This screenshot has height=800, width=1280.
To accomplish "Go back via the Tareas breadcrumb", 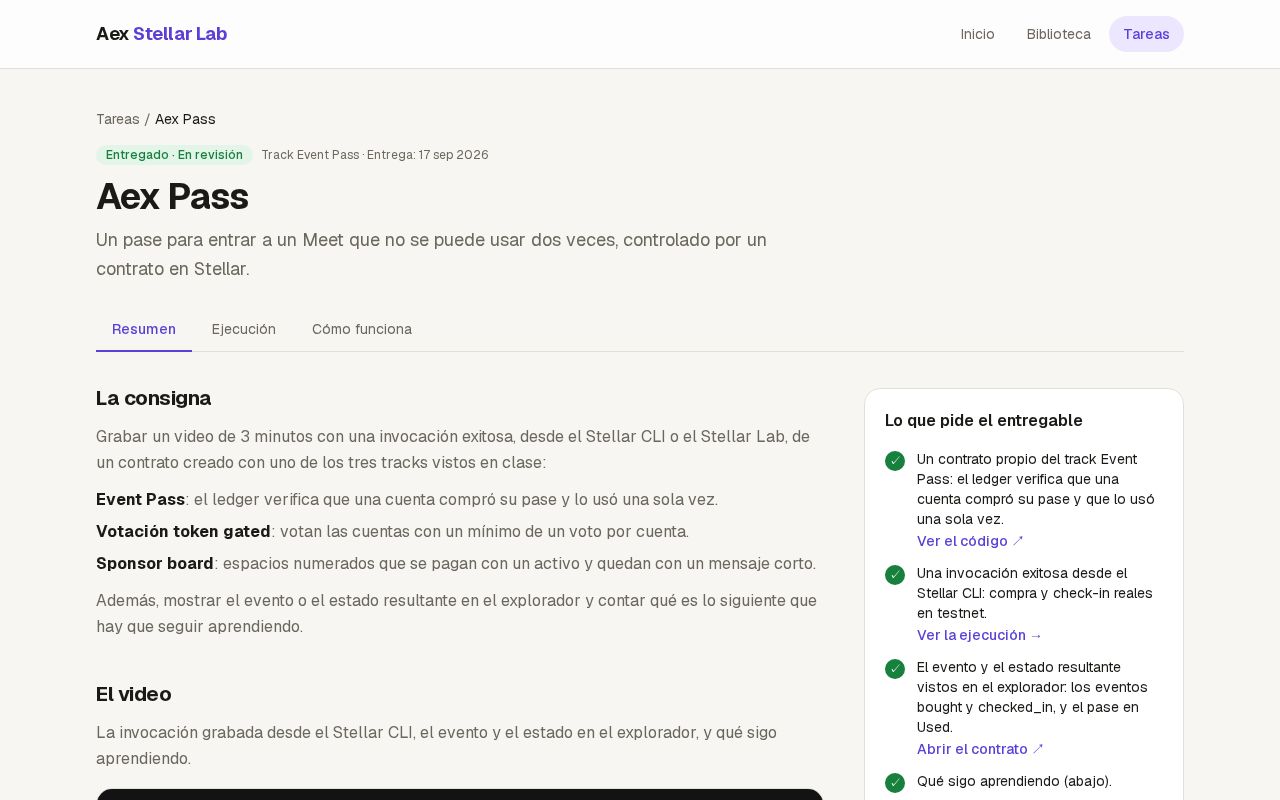I will click(118, 119).
